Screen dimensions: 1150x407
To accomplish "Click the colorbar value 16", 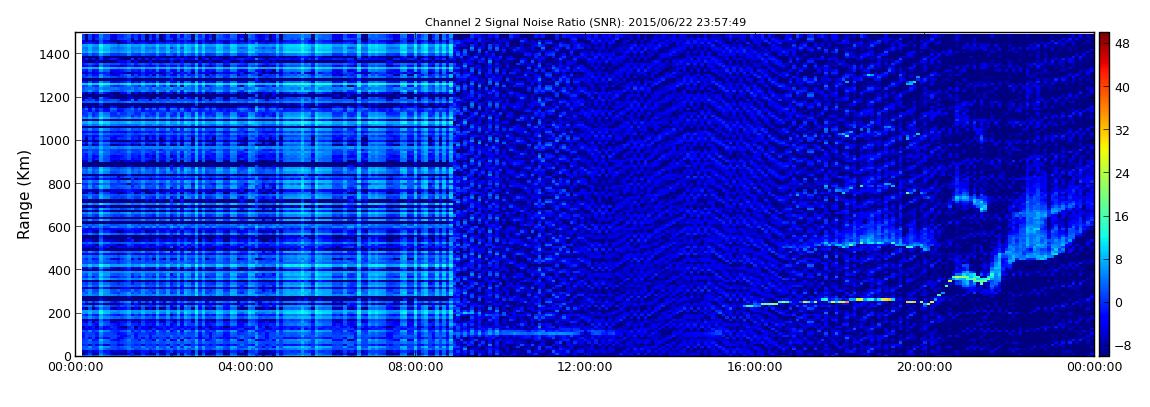I will tap(1123, 217).
